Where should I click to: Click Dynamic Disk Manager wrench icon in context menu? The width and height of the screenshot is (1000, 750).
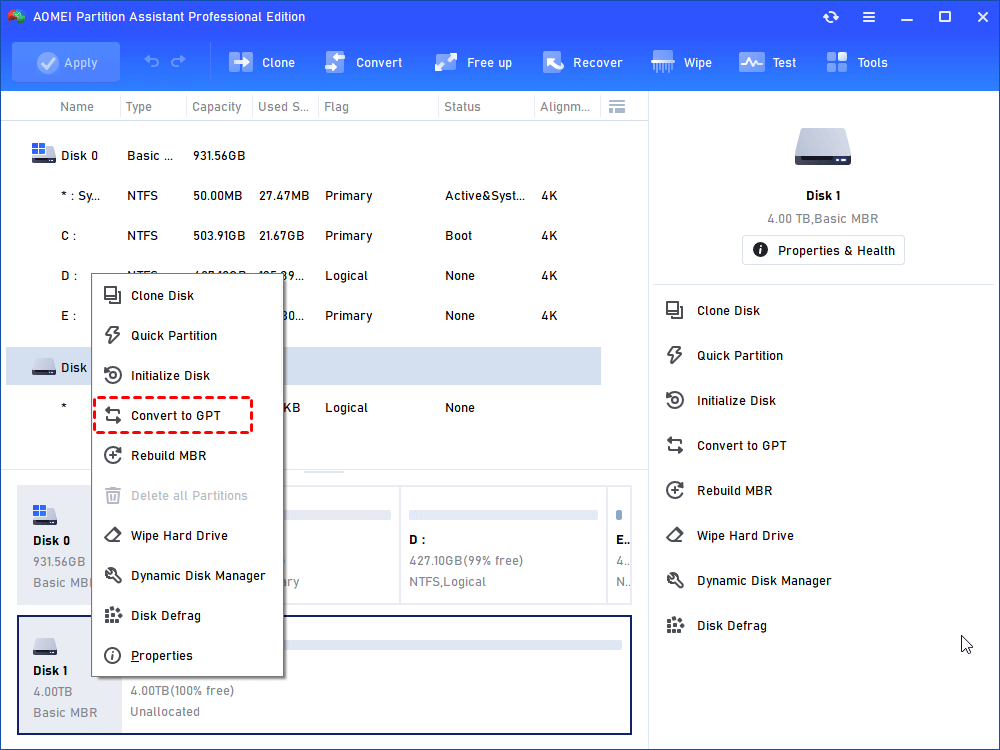point(113,575)
